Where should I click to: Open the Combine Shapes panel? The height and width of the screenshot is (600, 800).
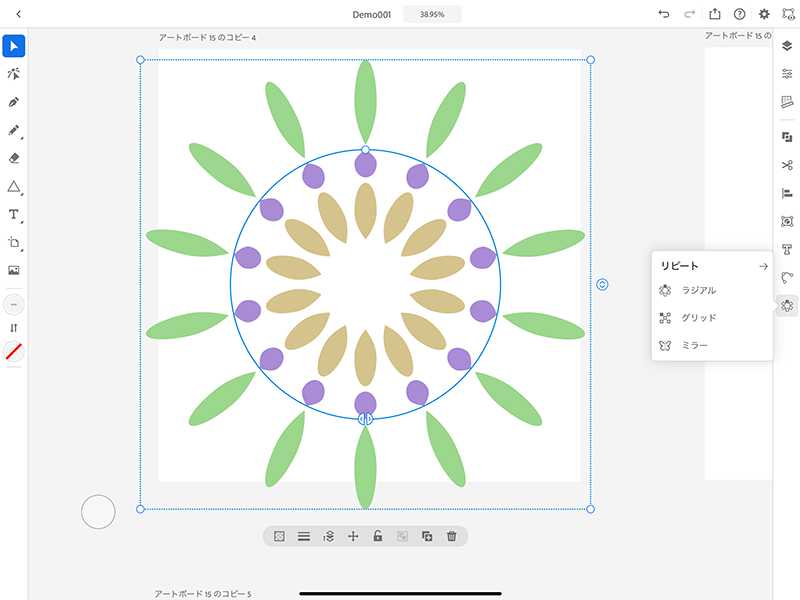pos(787,137)
